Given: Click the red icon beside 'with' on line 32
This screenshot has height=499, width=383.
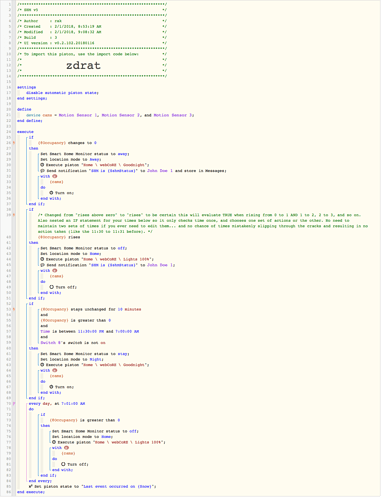Looking at the screenshot, I should click(55, 176).
